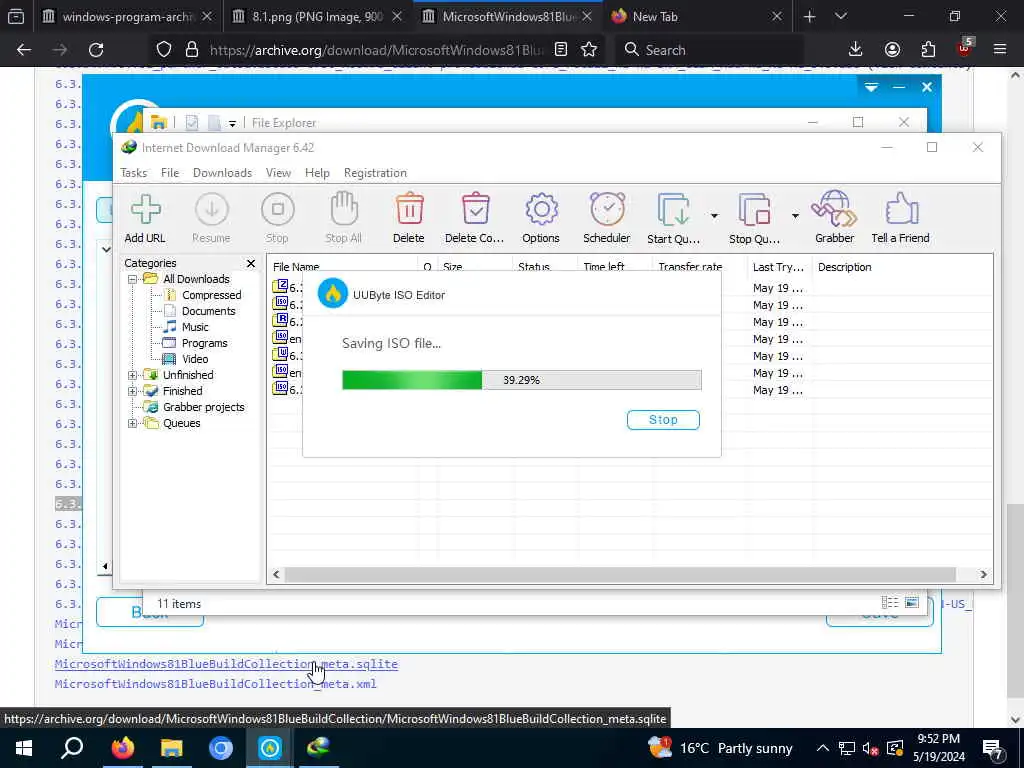
Task: Open Firefox account icon
Action: [892, 50]
